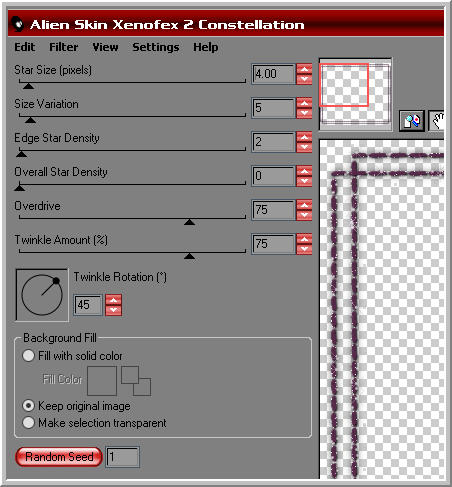Image resolution: width=452 pixels, height=487 pixels.
Task: Decrease Size Variation with the down arrow
Action: (x=304, y=113)
